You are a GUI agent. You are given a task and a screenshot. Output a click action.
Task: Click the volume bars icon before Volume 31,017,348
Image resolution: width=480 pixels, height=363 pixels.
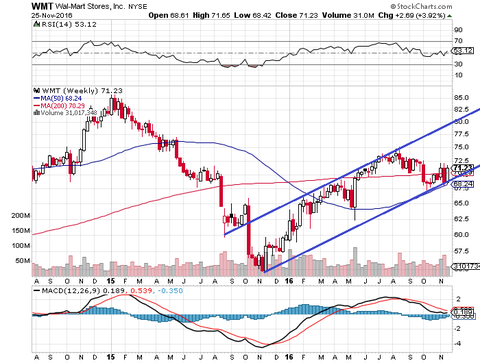37,113
